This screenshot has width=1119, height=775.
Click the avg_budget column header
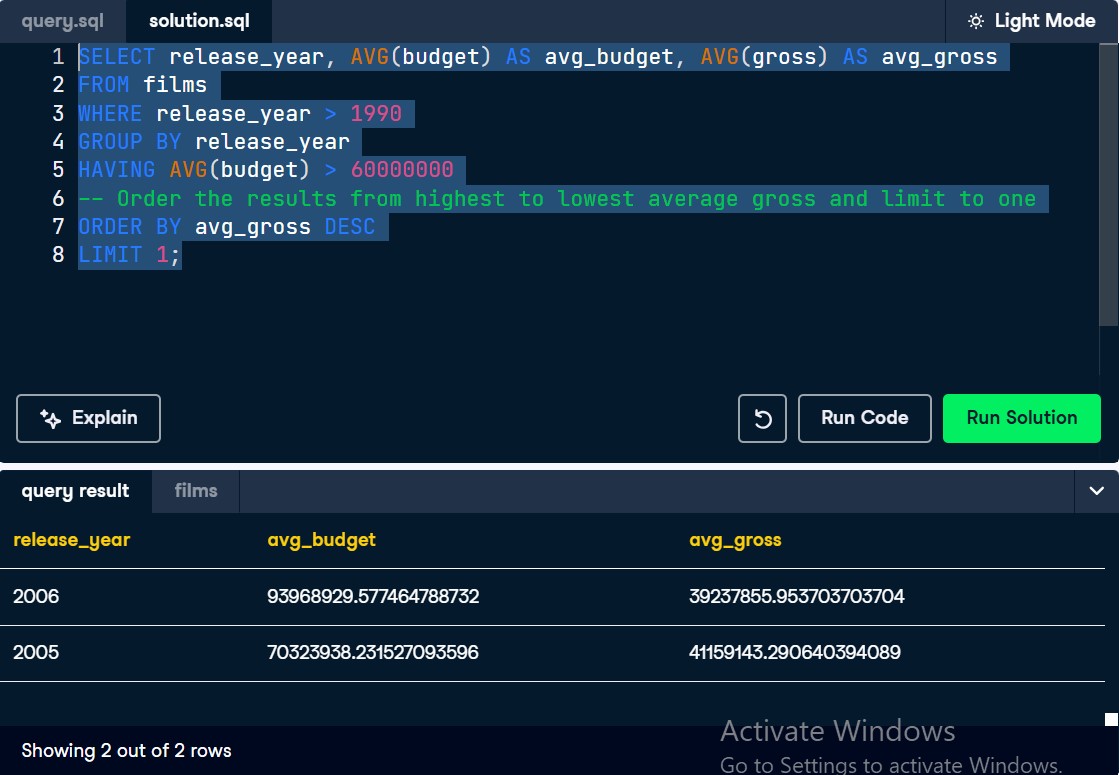(321, 540)
